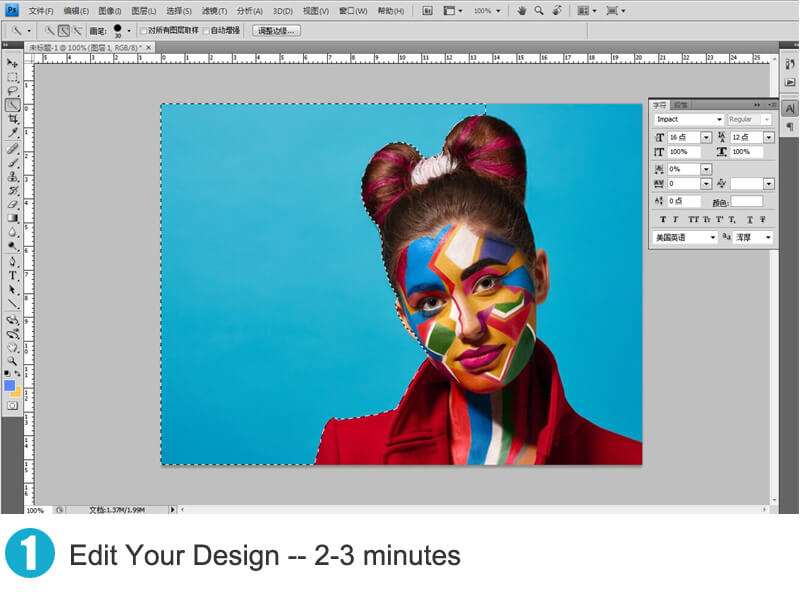Select the Move tool in the toolbox
The image size is (800, 600).
[13, 63]
